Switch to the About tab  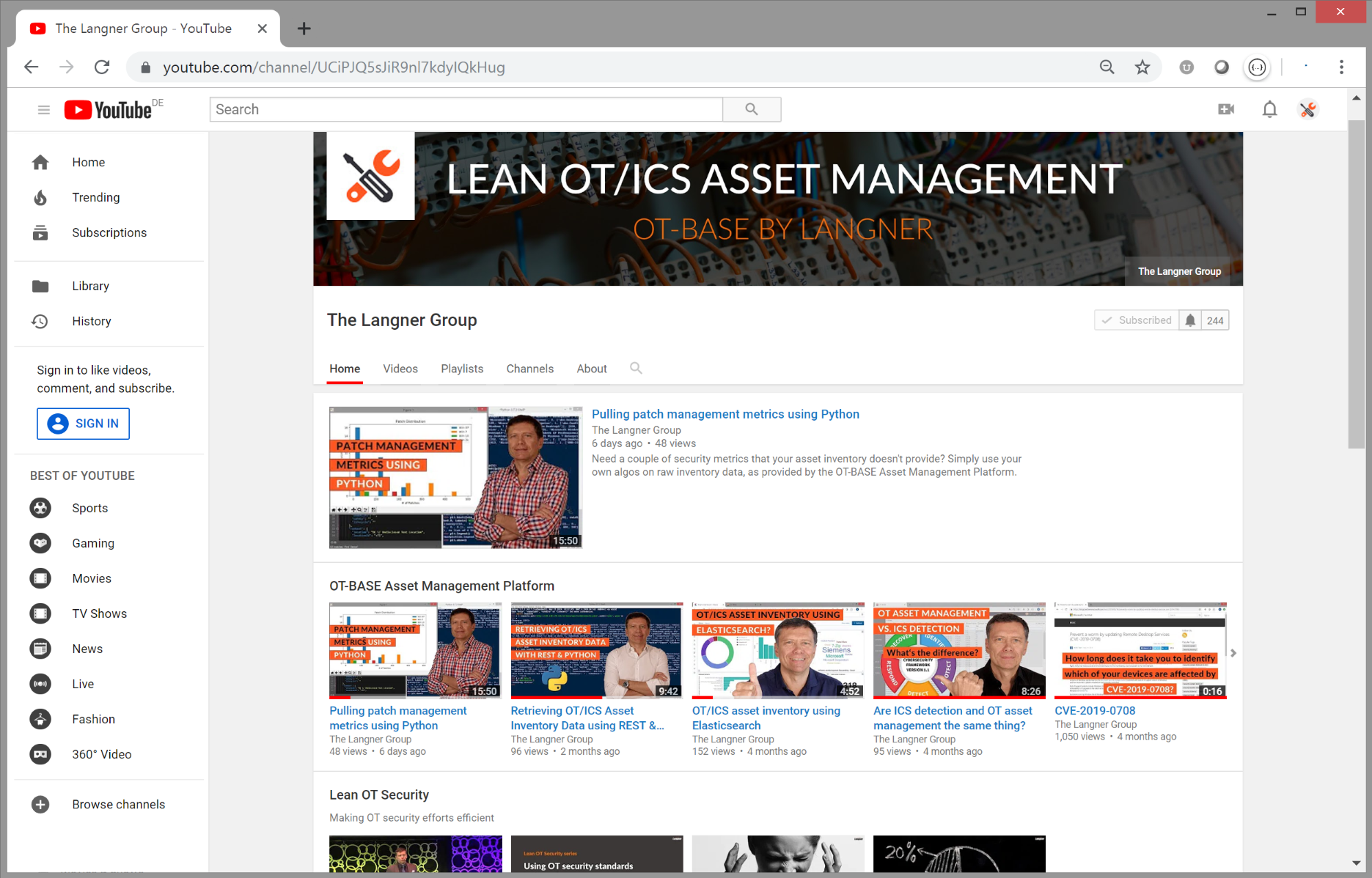(591, 369)
